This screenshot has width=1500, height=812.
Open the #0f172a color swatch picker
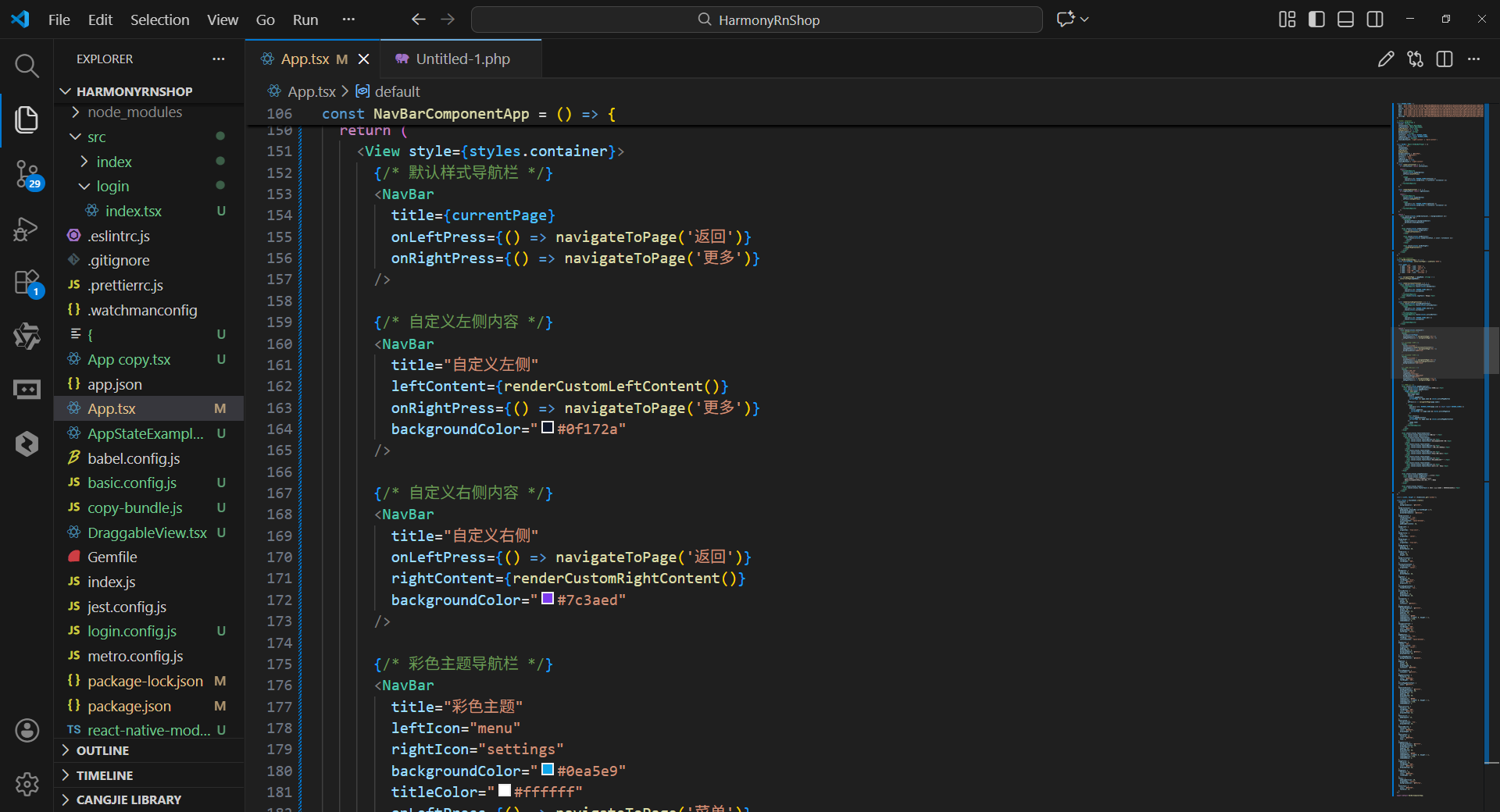[x=548, y=428]
